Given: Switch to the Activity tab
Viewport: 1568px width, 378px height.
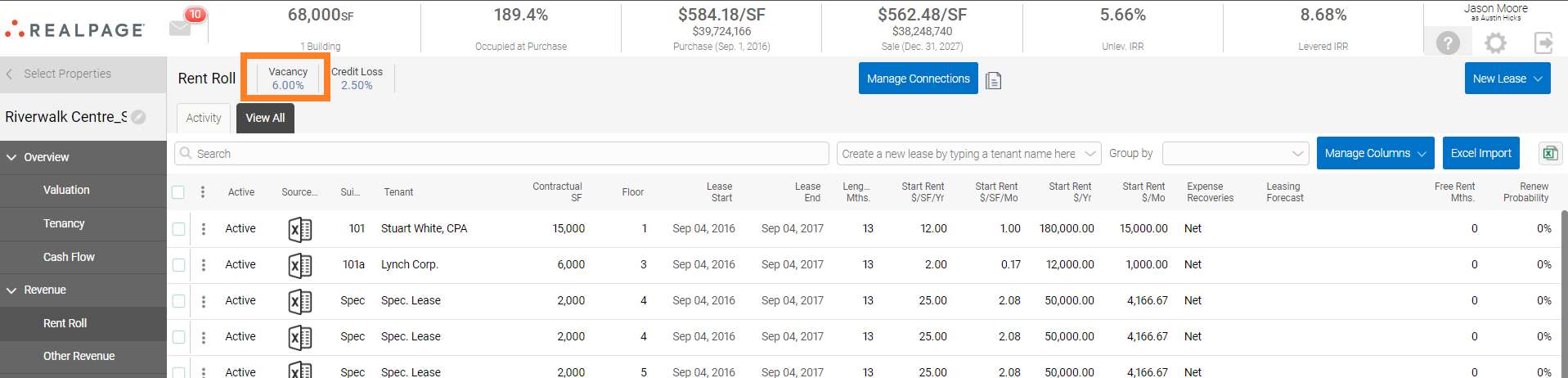Looking at the screenshot, I should [204, 118].
